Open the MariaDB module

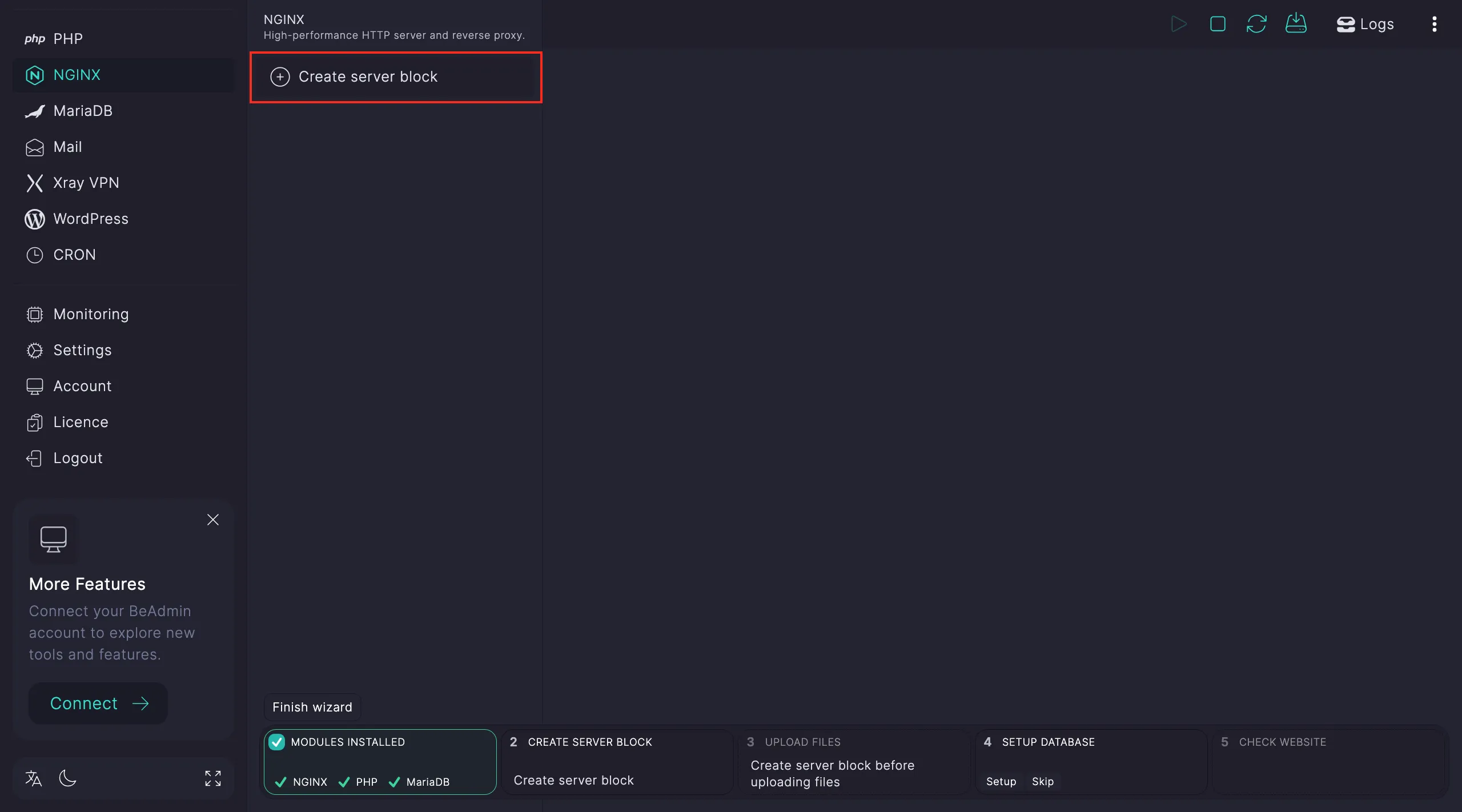tap(123, 111)
